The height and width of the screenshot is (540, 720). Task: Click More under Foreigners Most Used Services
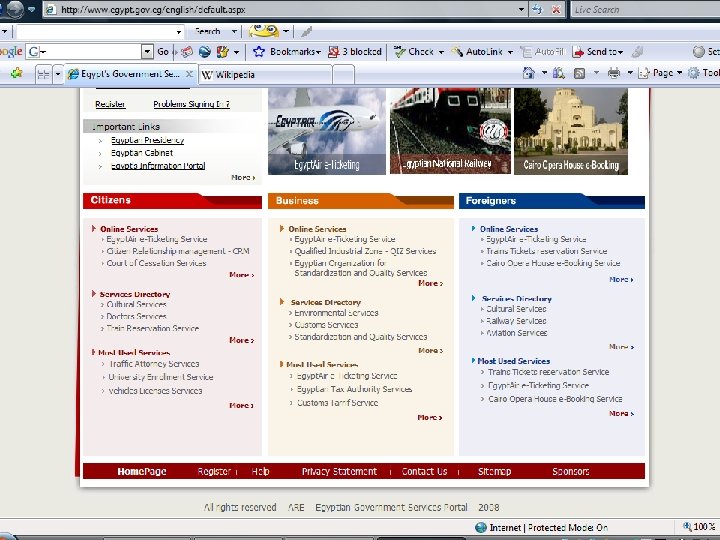pyautogui.click(x=621, y=413)
